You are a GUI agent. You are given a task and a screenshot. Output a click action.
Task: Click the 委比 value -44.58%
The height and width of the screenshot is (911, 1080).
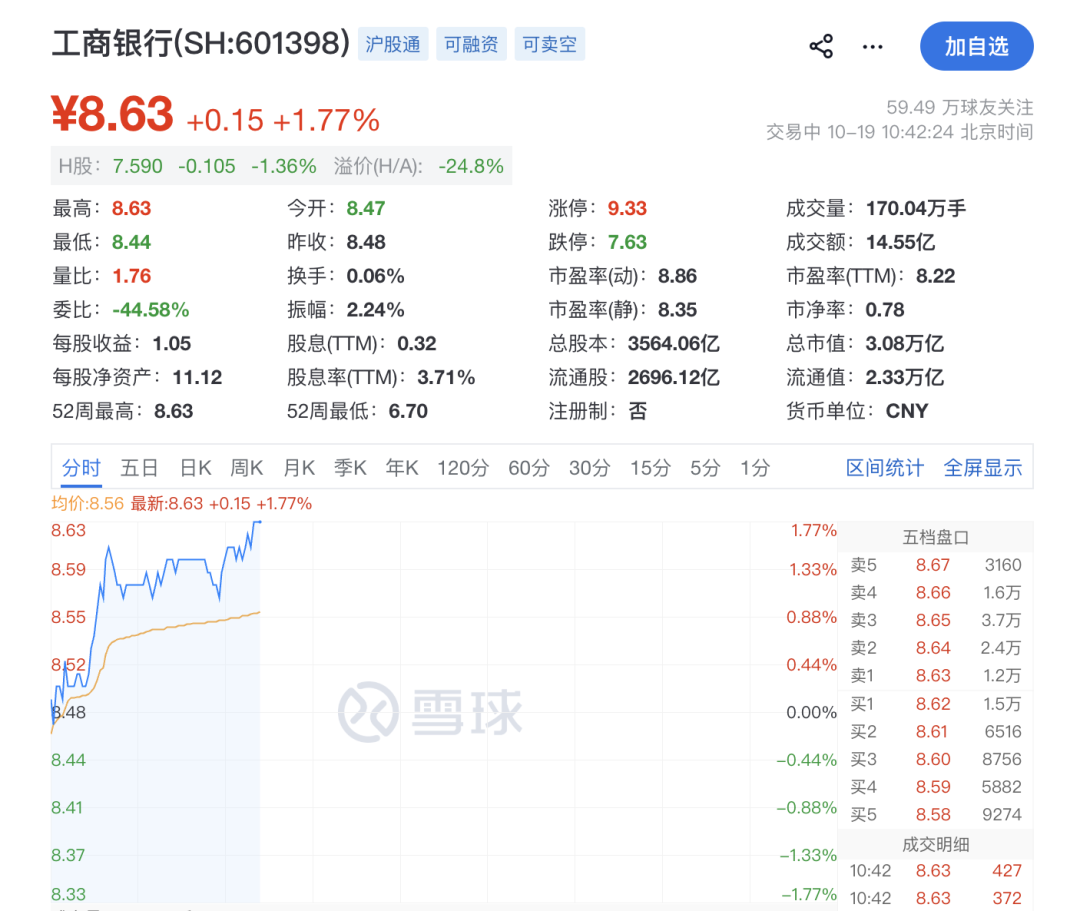pos(151,310)
